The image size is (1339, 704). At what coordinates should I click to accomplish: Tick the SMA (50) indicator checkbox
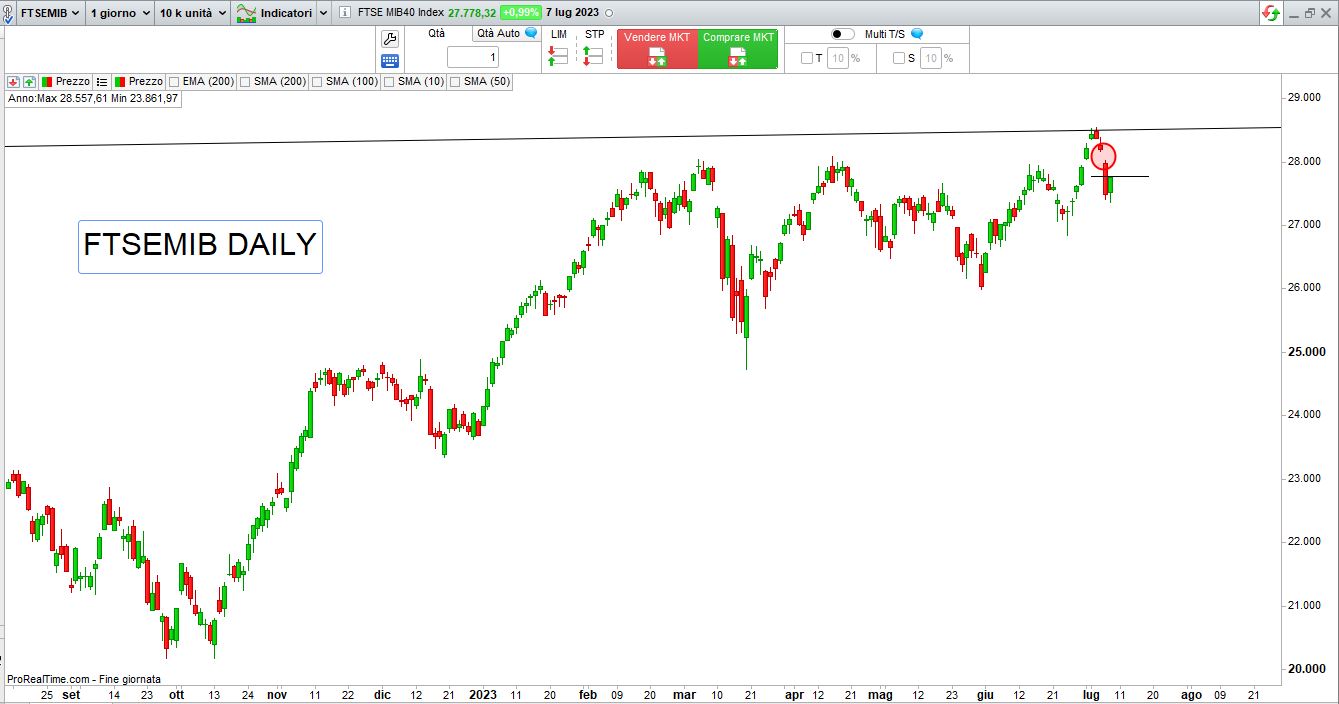[x=455, y=81]
